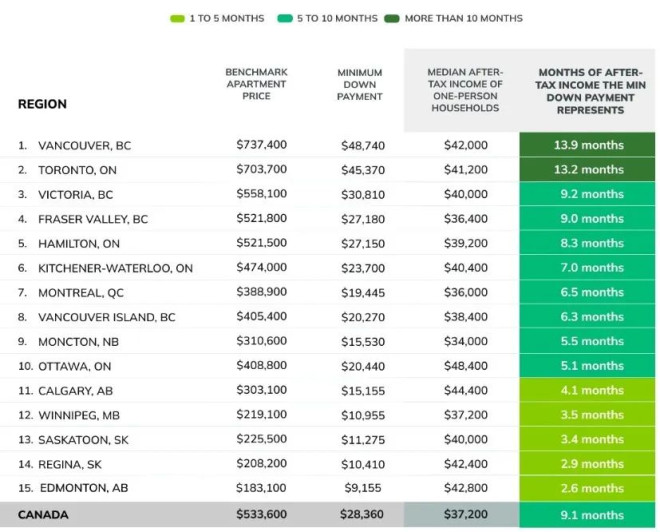This screenshot has width=660, height=532.
Task: Click Toronto's 13.2 months cell
Action: (x=587, y=170)
